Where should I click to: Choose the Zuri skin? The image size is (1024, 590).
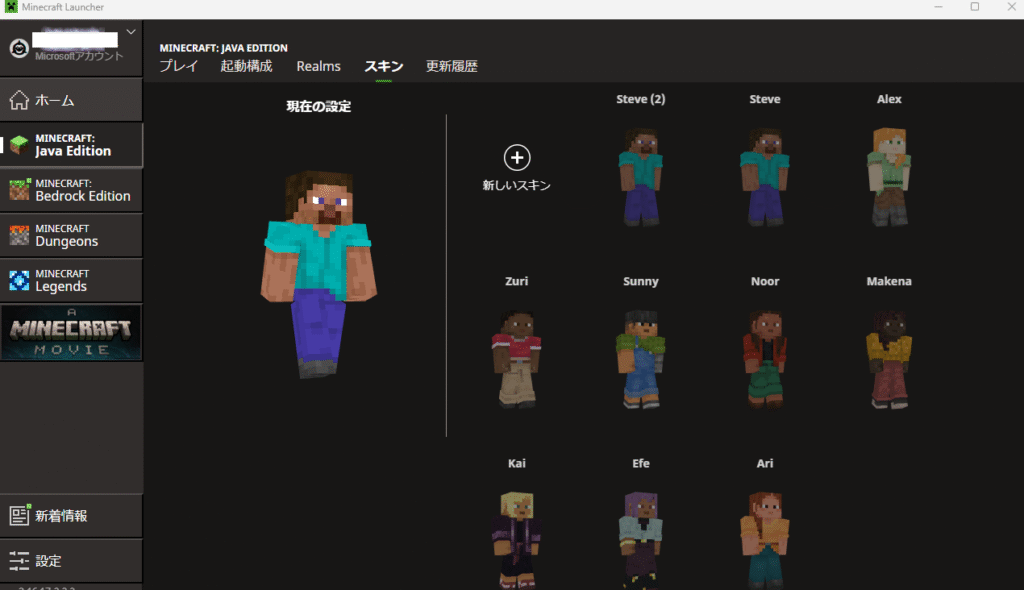(x=517, y=359)
